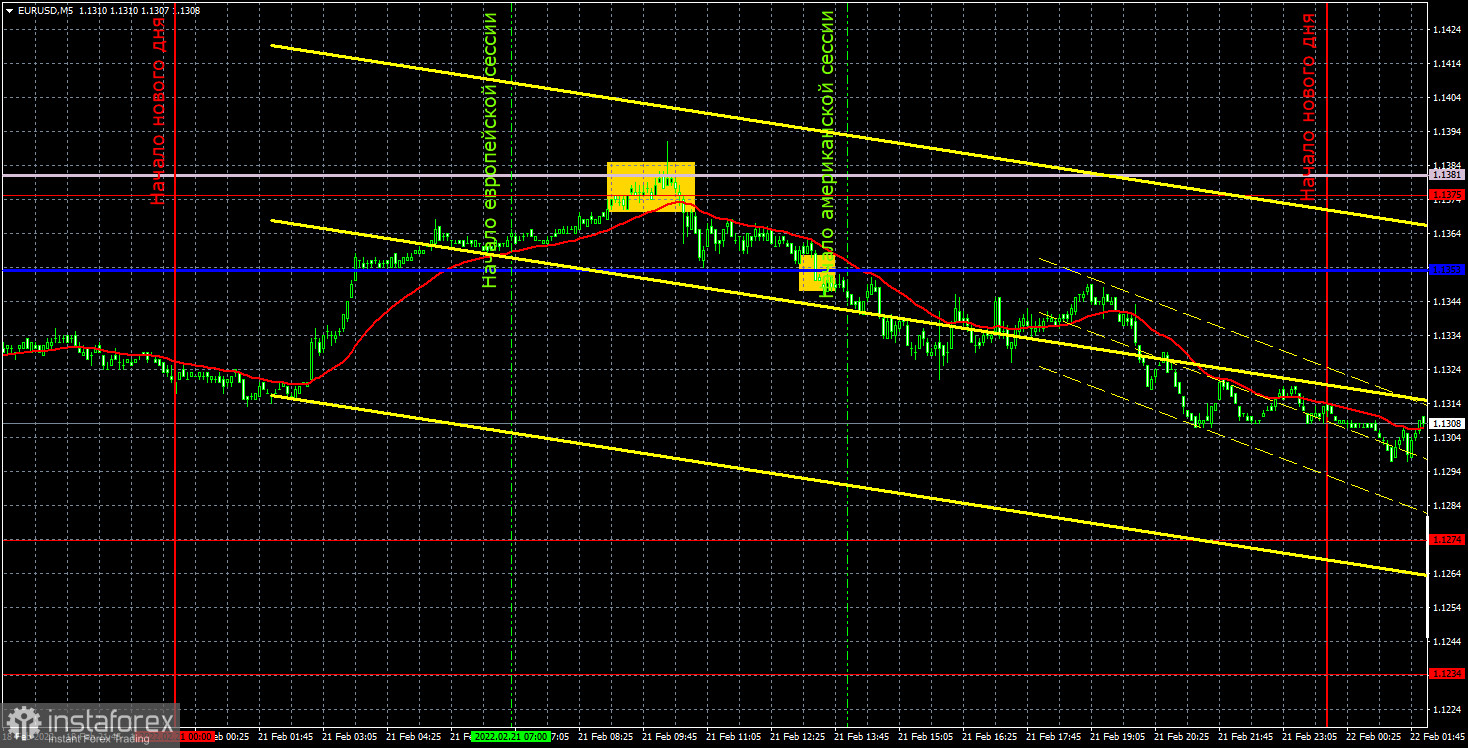Click the 21 Feb 16:25 time label
The height and width of the screenshot is (748, 1468).
tap(992, 736)
